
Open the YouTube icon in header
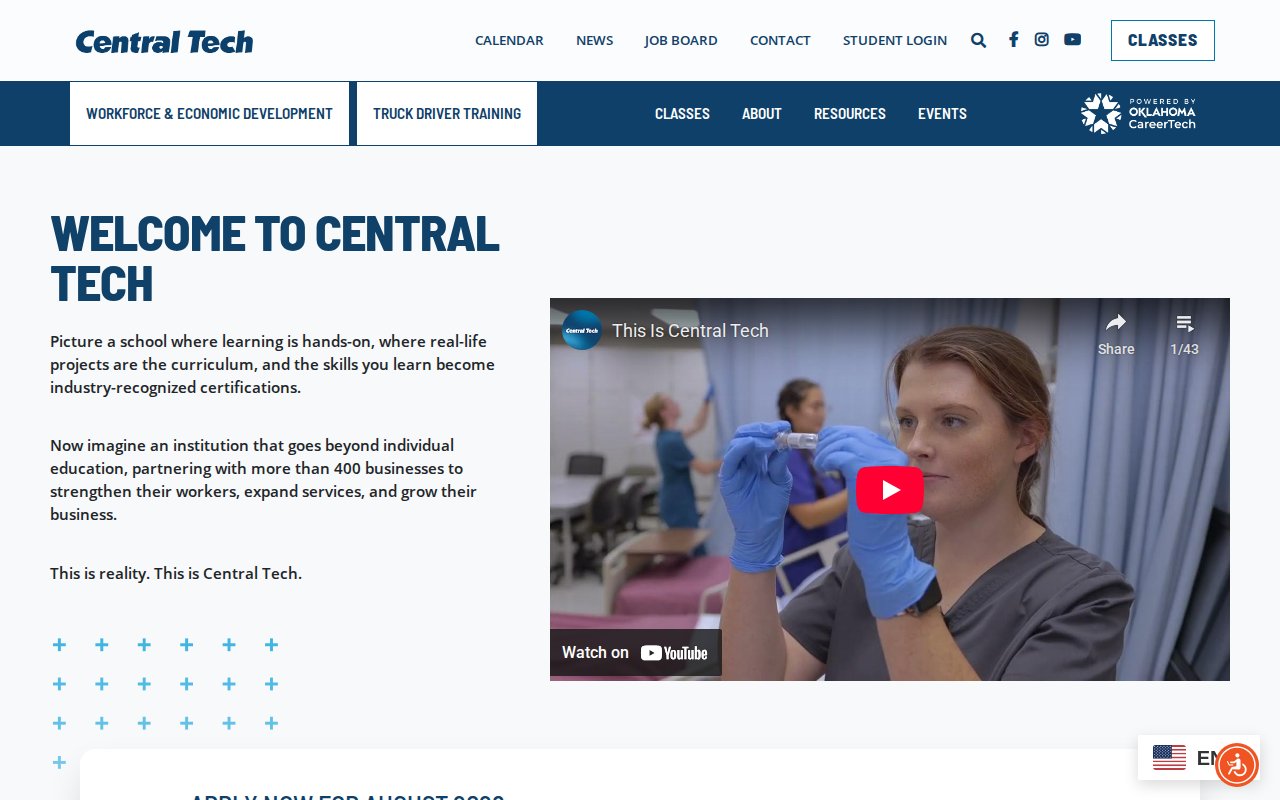pos(1072,40)
